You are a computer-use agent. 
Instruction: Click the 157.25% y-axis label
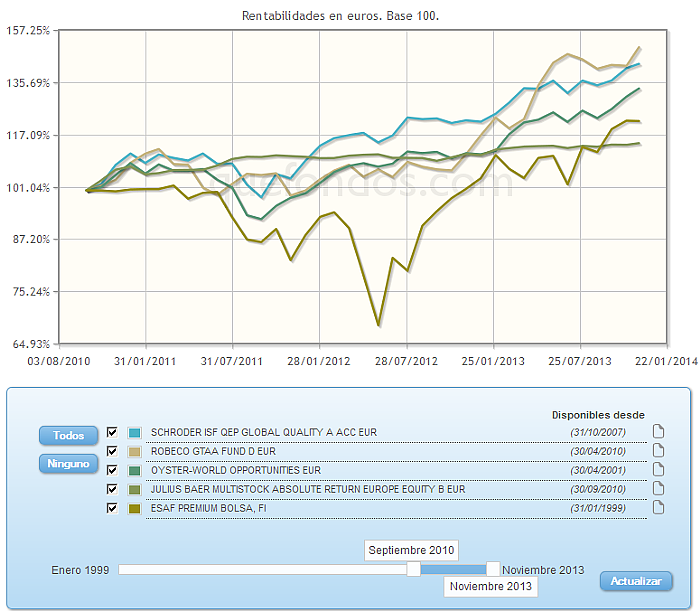(x=28, y=30)
